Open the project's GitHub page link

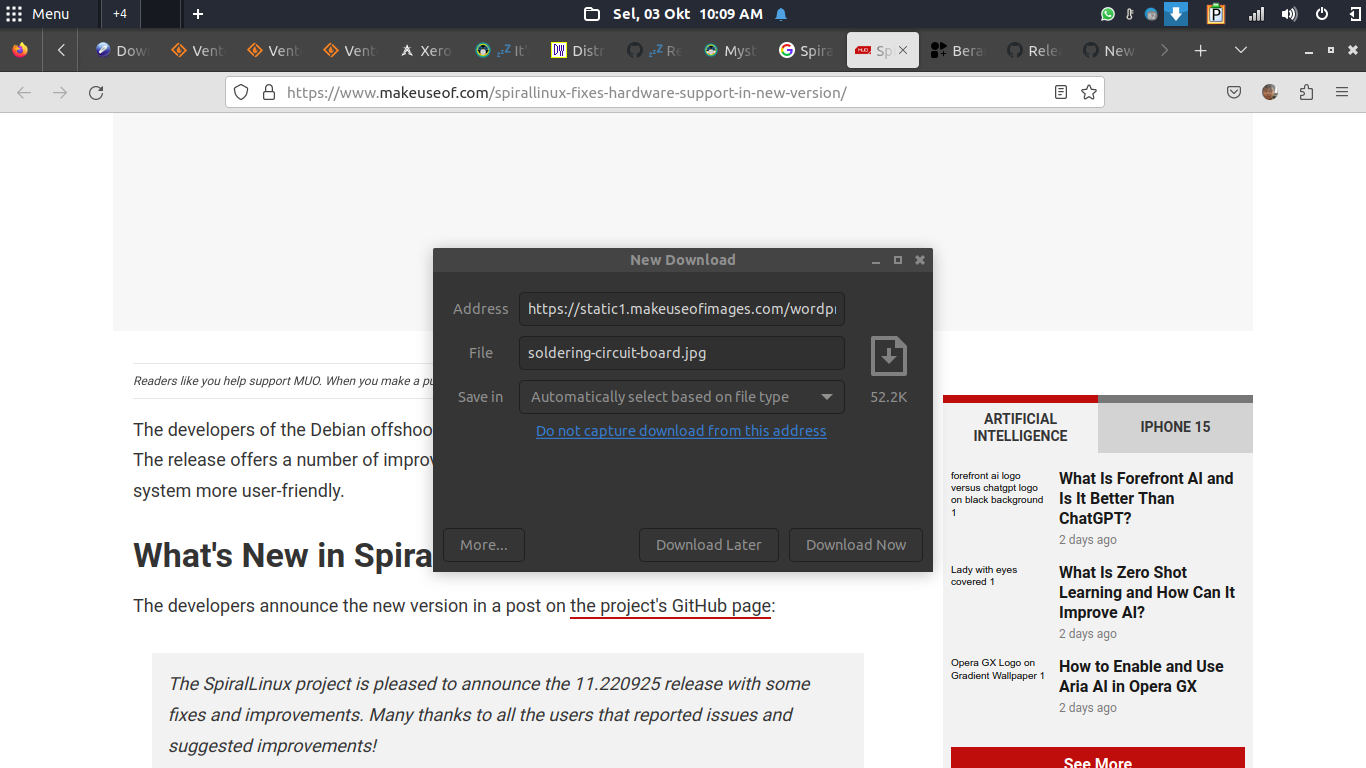(670, 606)
